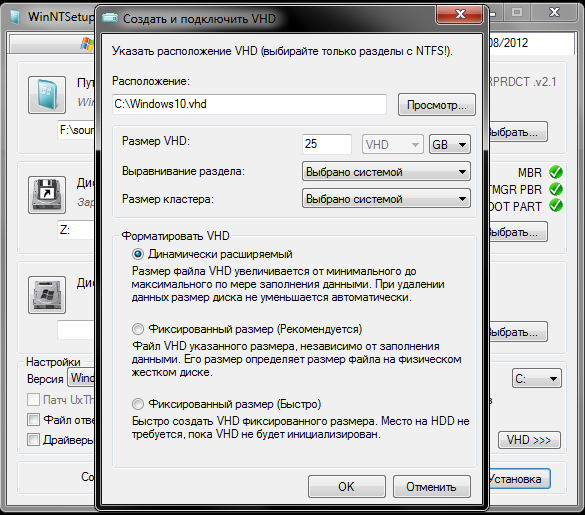Click the Просмотр... browse button
This screenshot has height=515, width=585.
(437, 105)
